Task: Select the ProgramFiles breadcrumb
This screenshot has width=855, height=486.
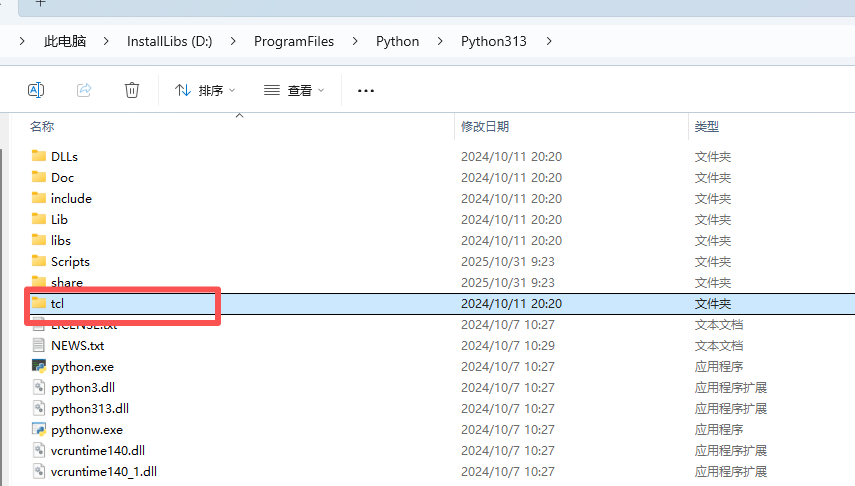Action: click(294, 41)
